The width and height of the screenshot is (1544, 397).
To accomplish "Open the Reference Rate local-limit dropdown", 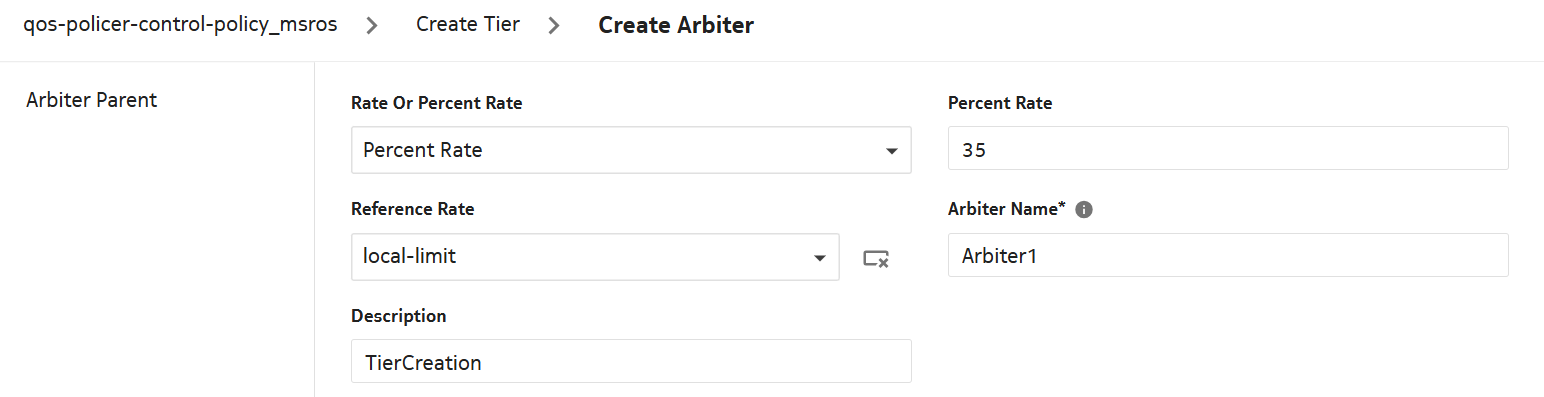I will click(595, 257).
